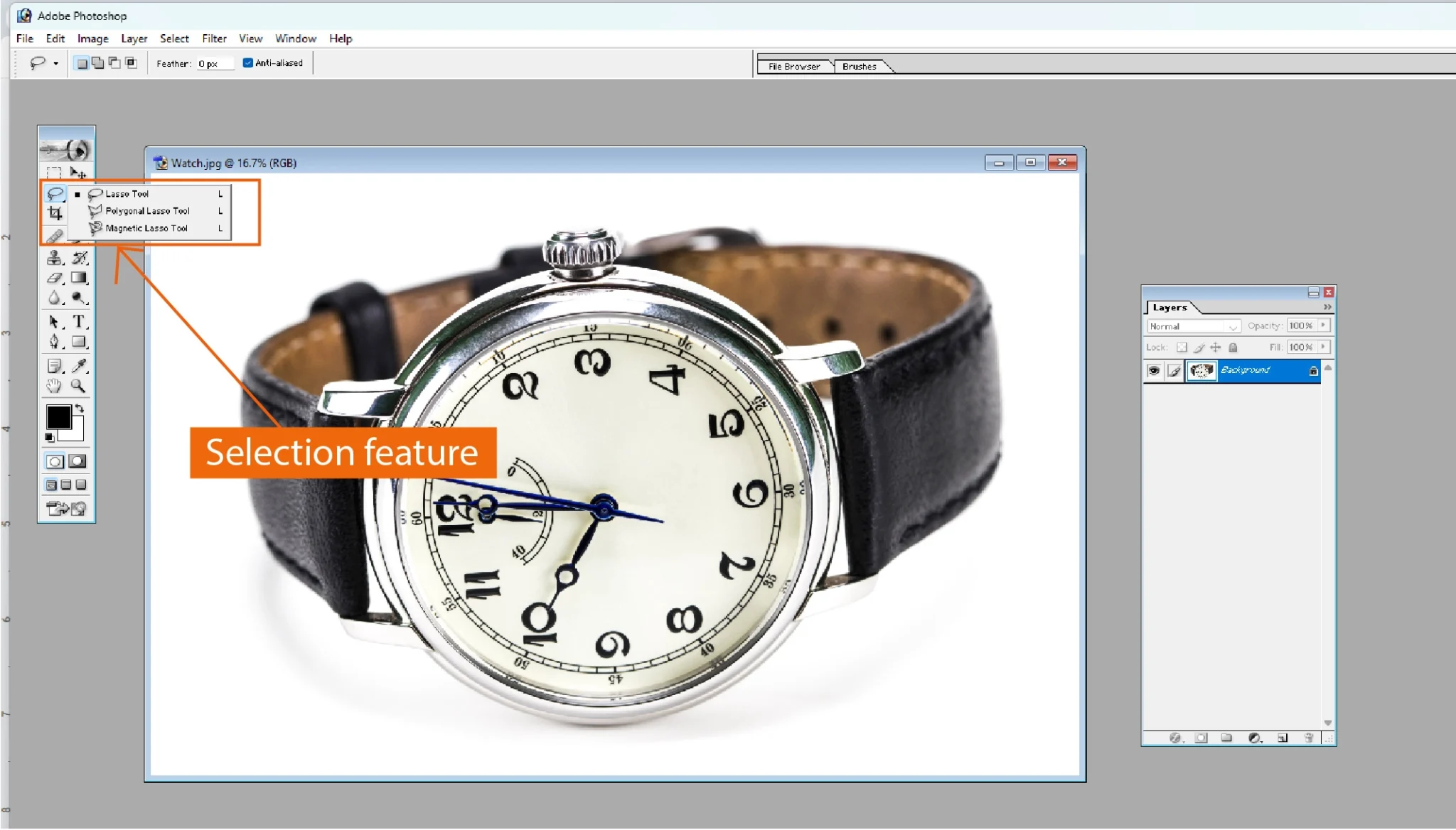Select the Crop tool
This screenshot has width=1456, height=830.
[55, 213]
